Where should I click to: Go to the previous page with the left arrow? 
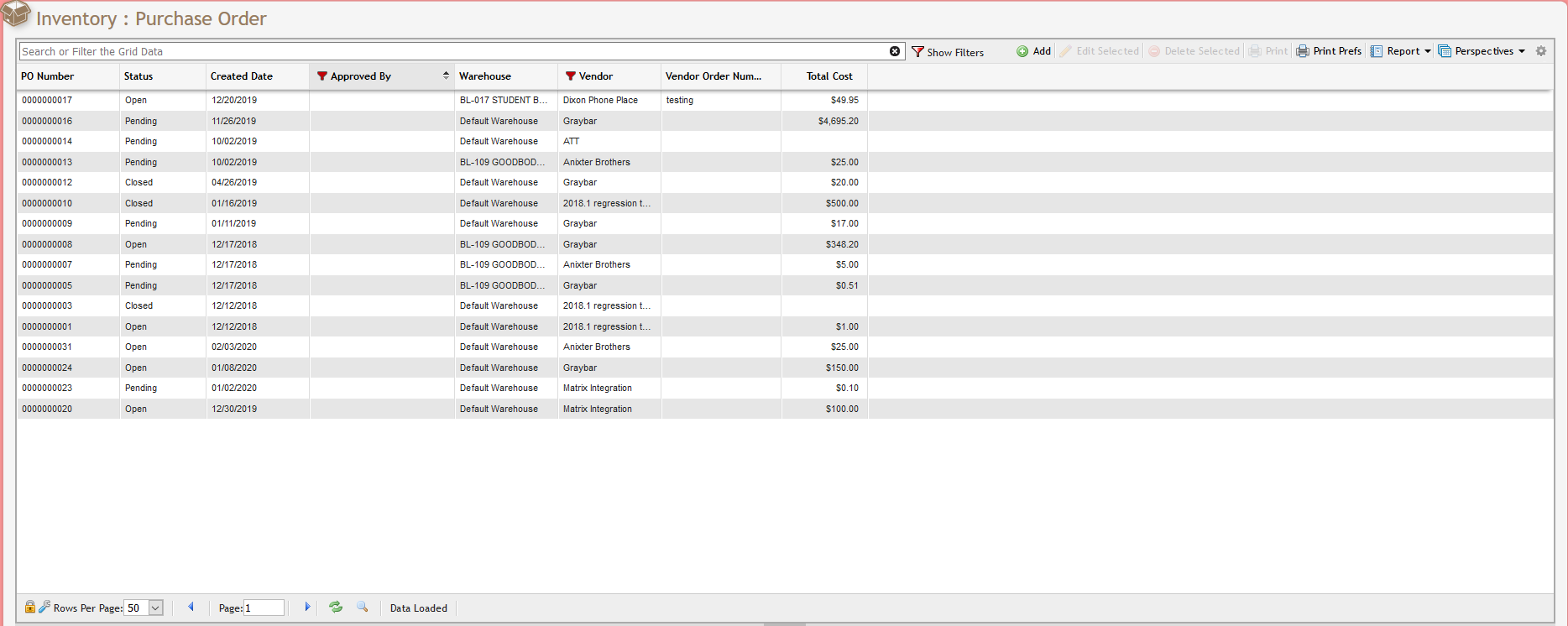191,607
